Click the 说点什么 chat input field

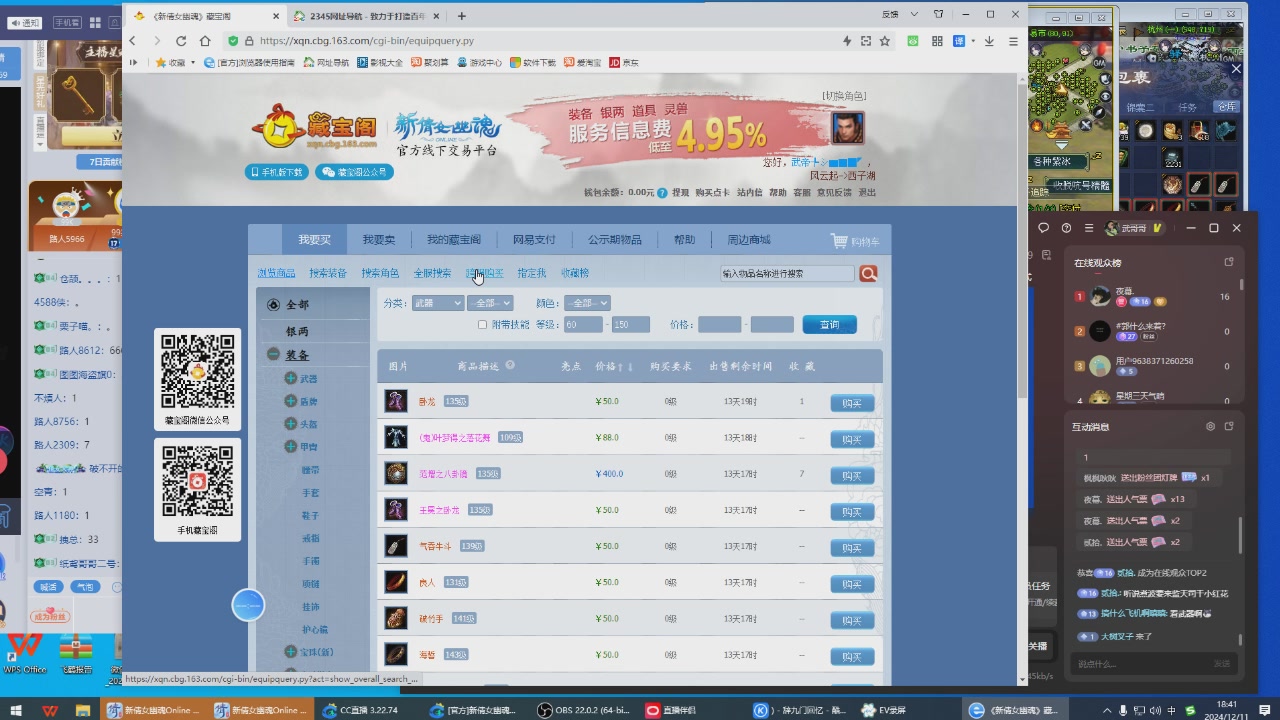pos(1140,663)
